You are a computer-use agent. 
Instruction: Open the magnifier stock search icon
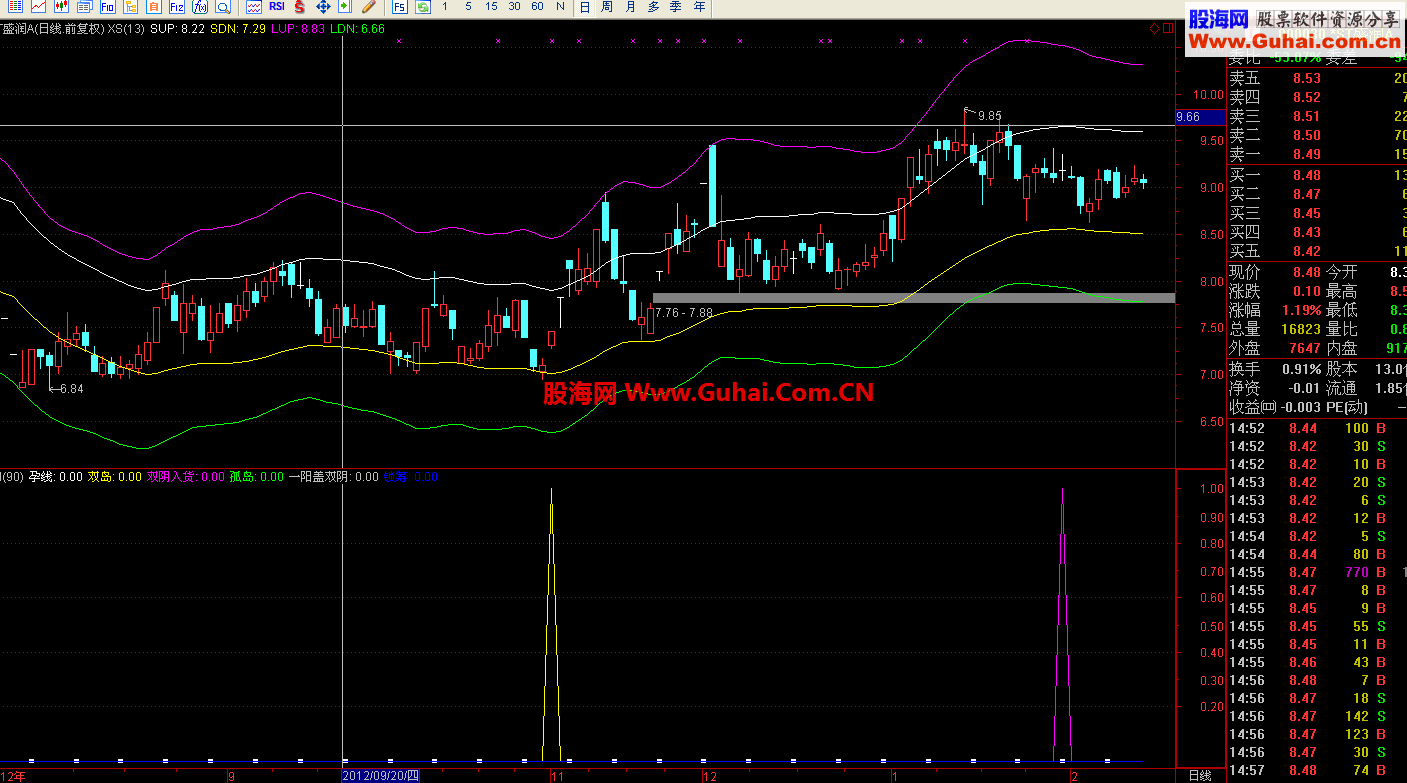[222, 7]
